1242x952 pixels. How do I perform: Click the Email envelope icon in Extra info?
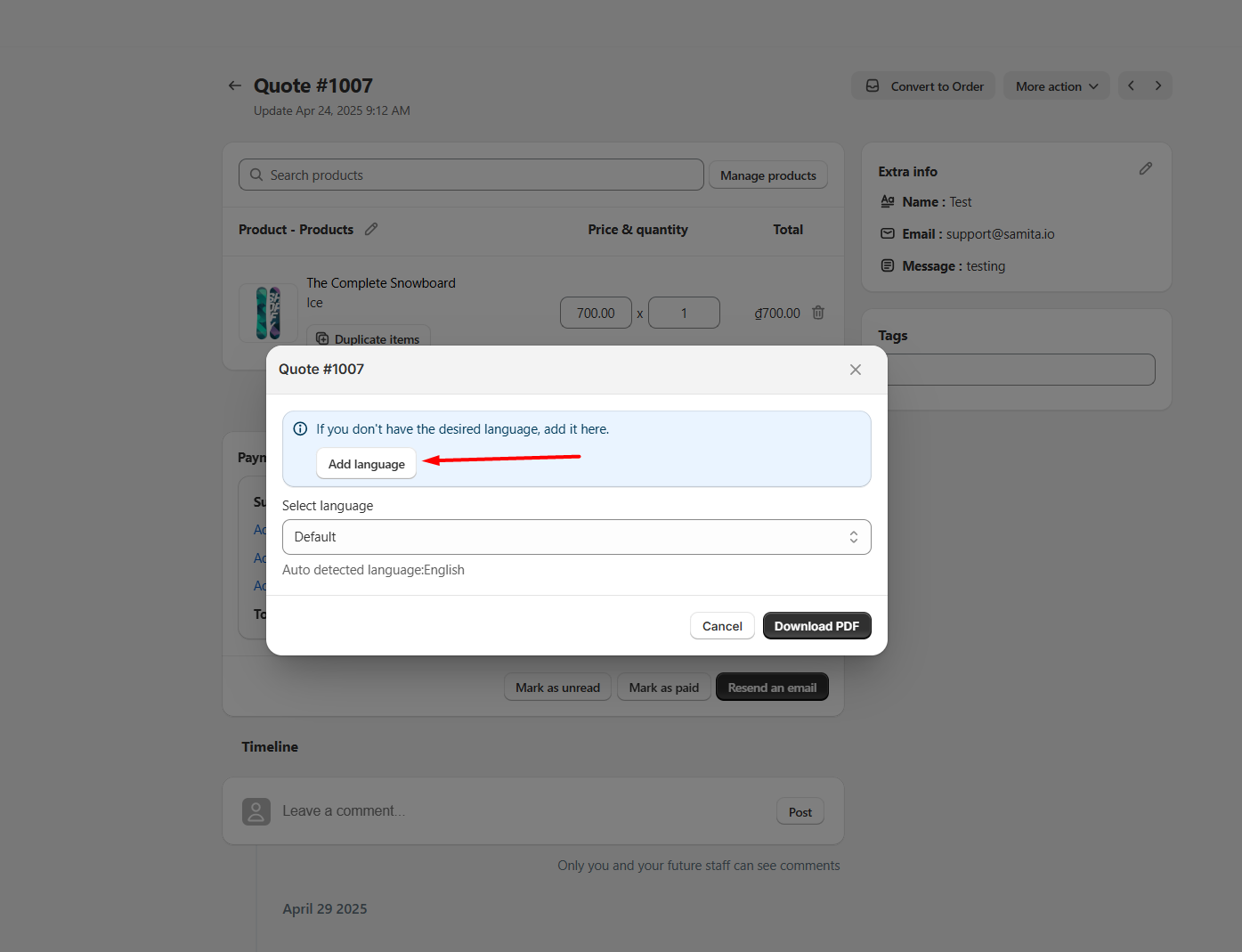click(x=888, y=233)
